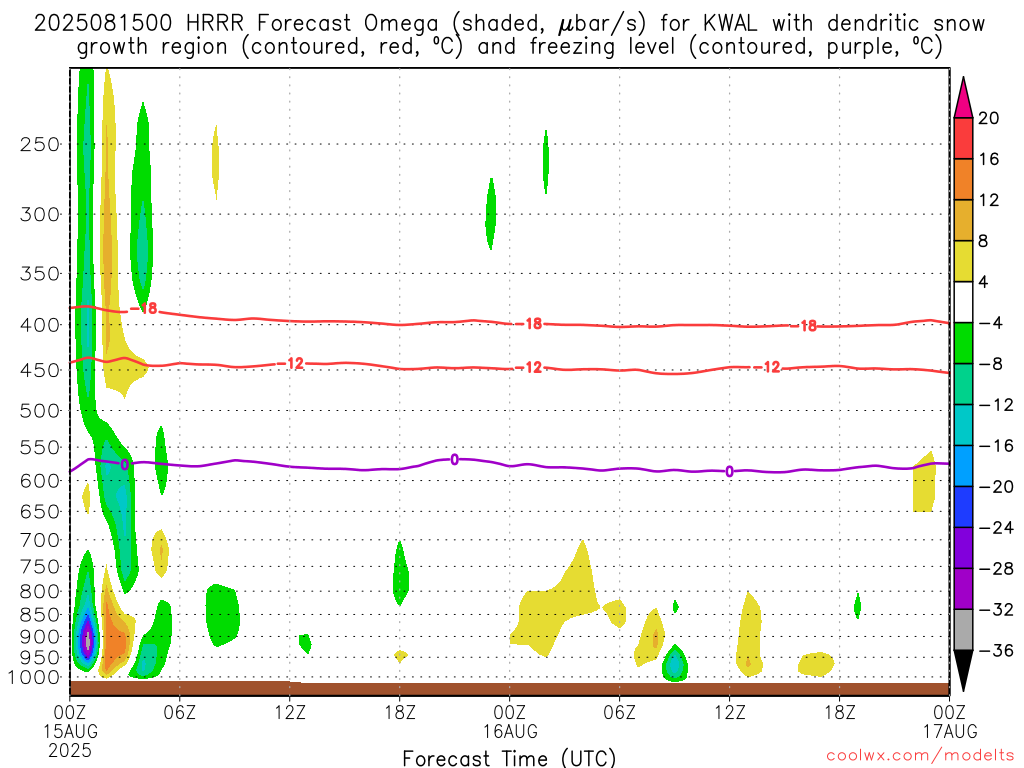Click the 850 pressure level label
1024x768 pixels.
[x=40, y=615]
